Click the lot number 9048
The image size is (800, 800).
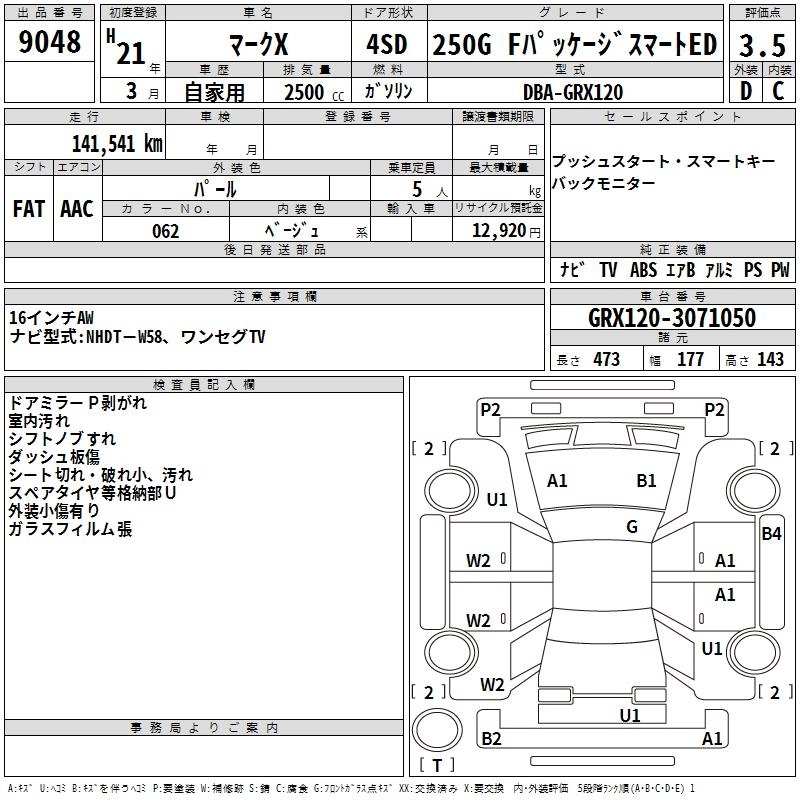[49, 42]
